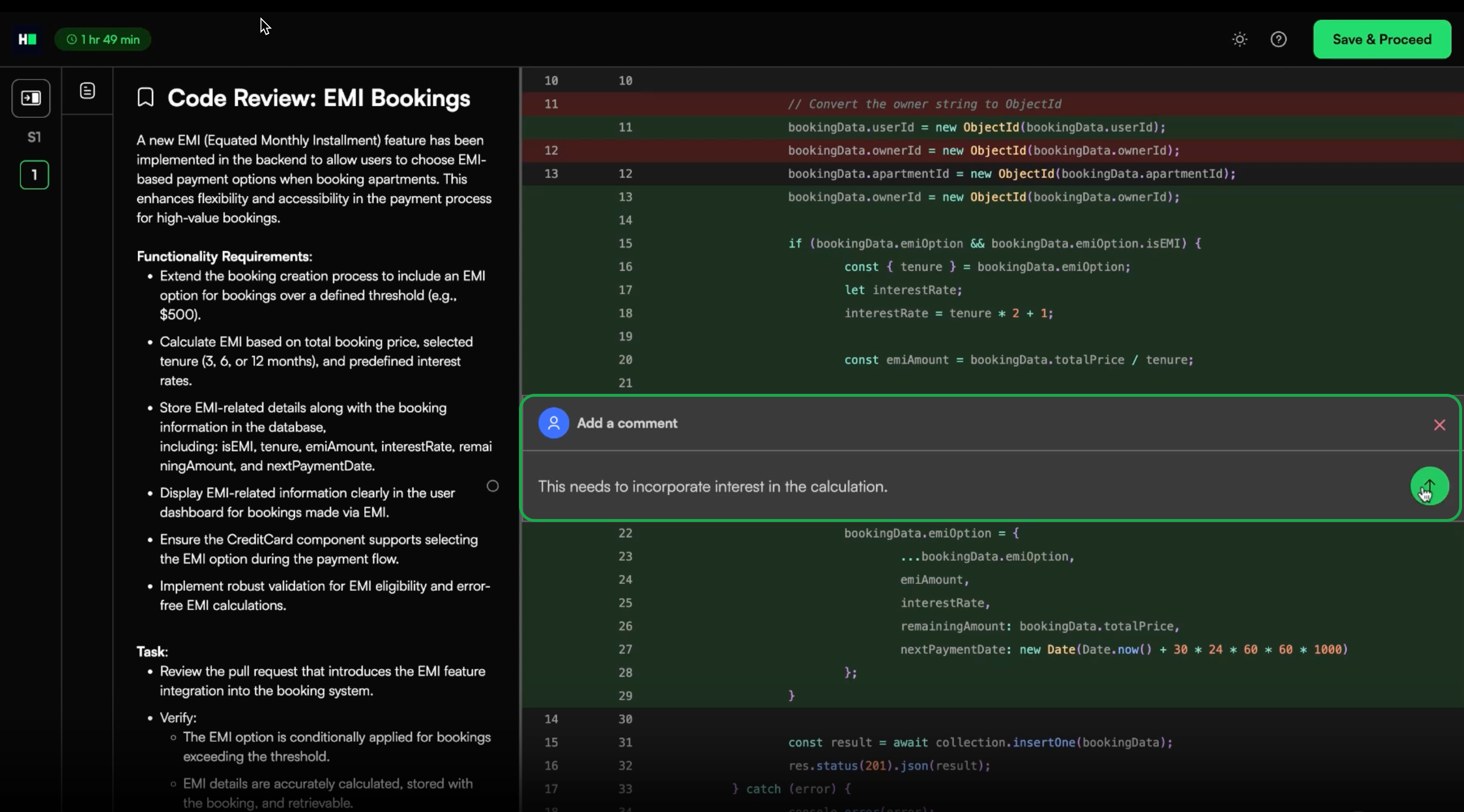Toggle light mode with the sun icon
This screenshot has width=1464, height=812.
(1239, 39)
